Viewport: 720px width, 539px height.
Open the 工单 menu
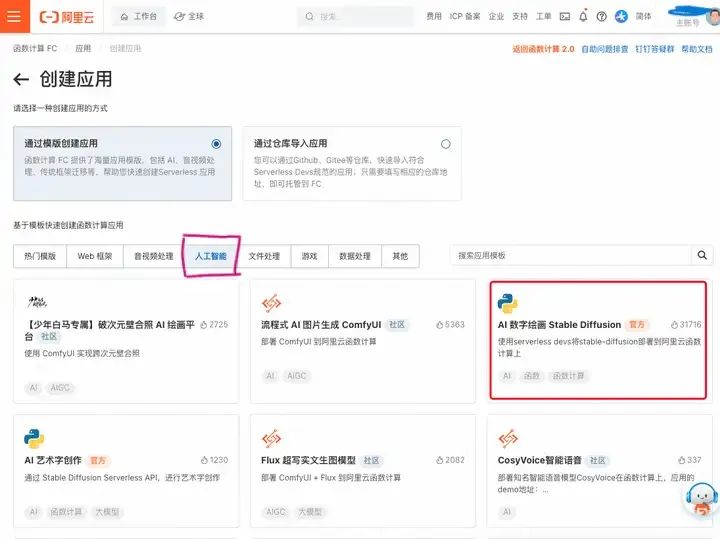[544, 17]
